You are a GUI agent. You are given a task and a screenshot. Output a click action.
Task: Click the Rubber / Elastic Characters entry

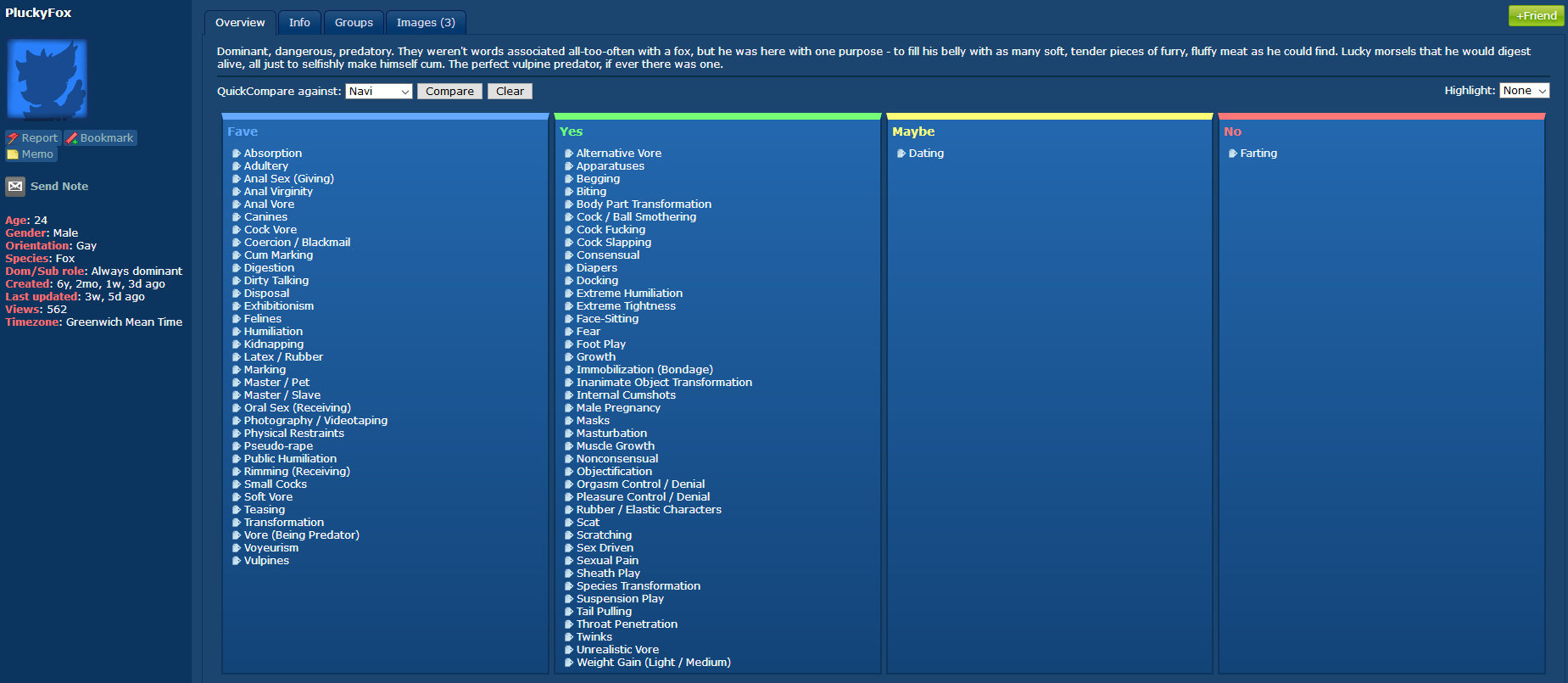(x=649, y=510)
